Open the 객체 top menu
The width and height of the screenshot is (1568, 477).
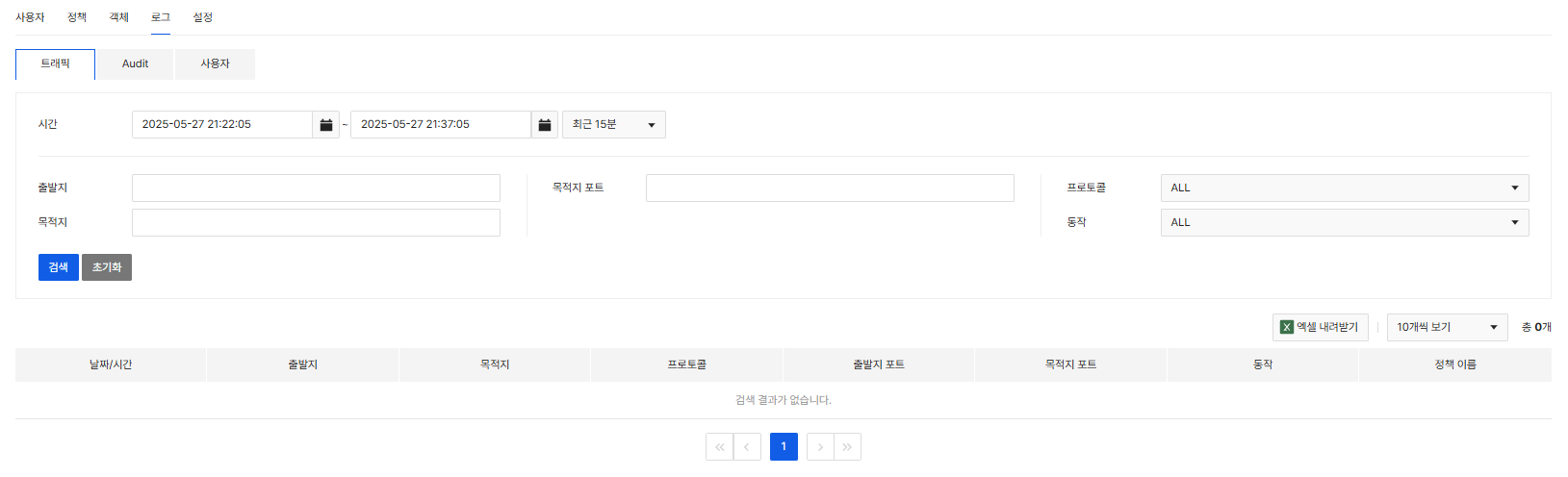point(119,17)
